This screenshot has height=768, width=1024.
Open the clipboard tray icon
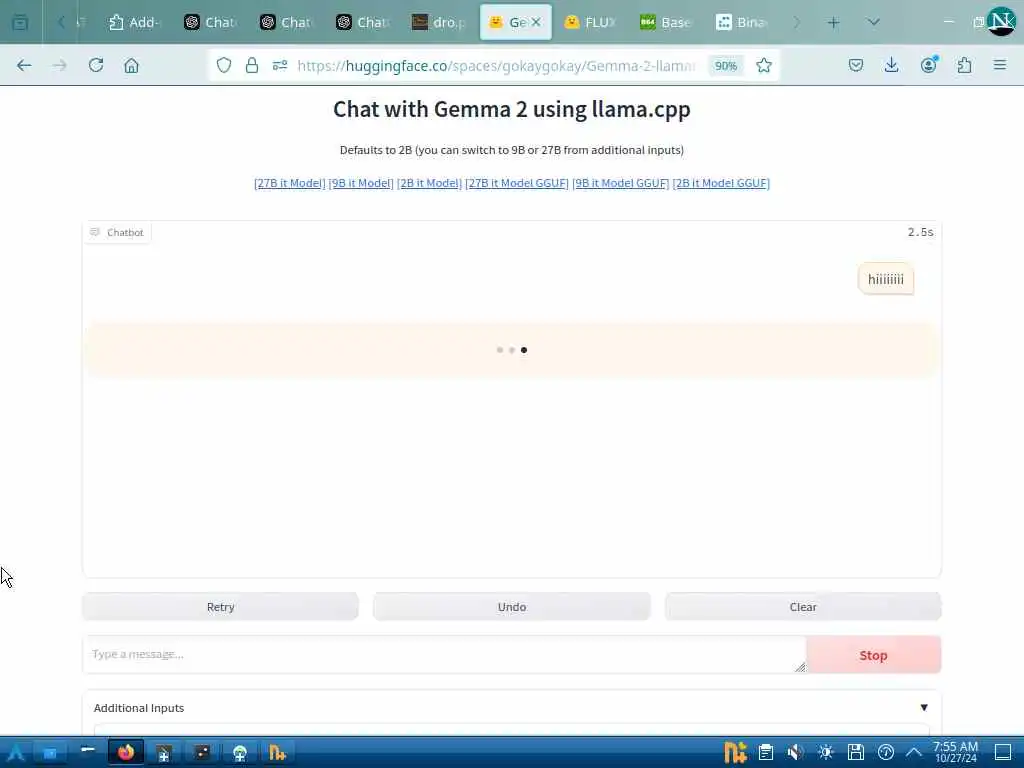(765, 752)
